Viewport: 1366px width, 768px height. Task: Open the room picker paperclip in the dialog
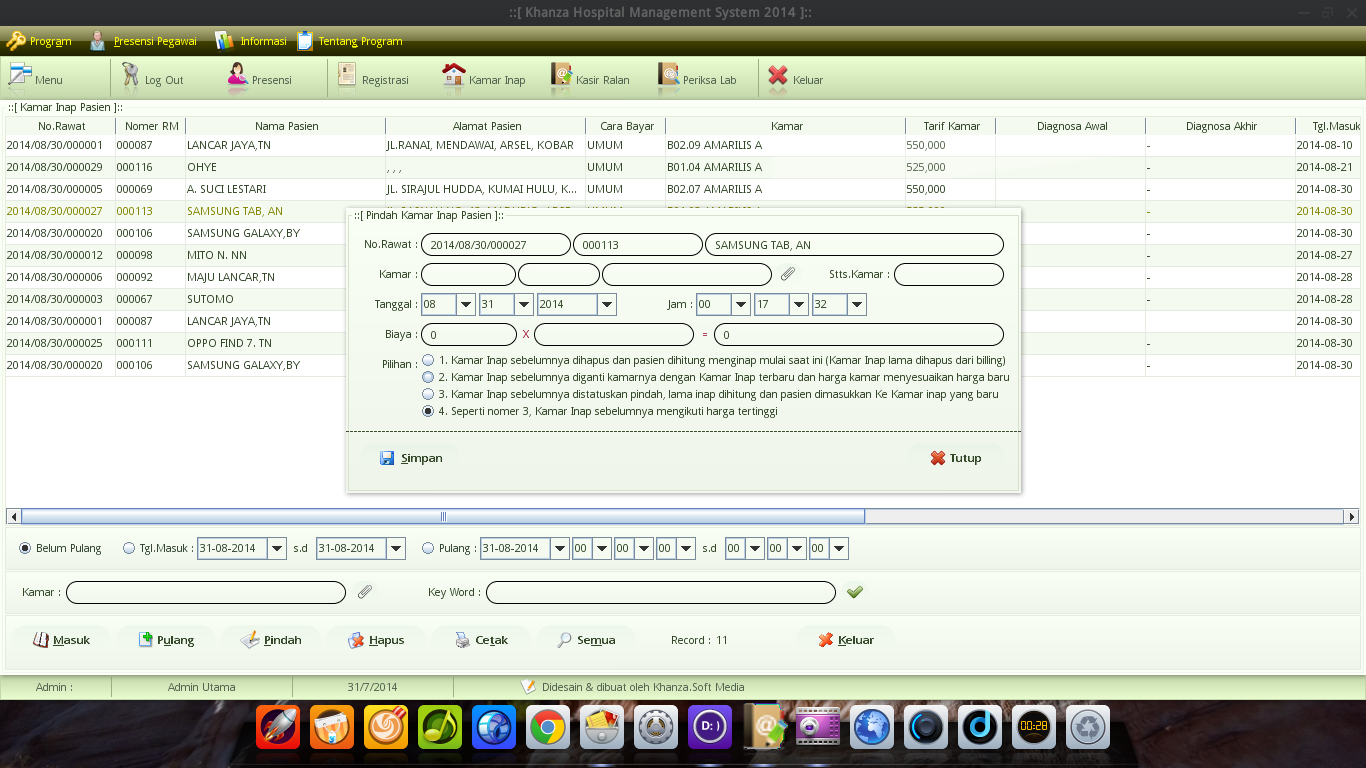tap(789, 273)
